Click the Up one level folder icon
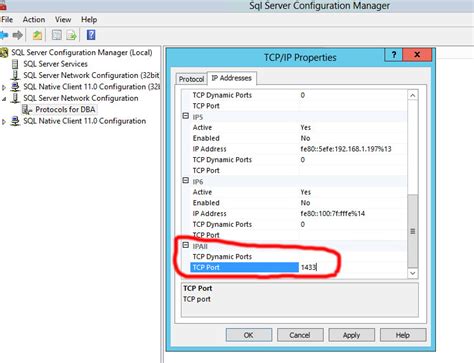Screen dimensions: 474x363 click(37, 35)
